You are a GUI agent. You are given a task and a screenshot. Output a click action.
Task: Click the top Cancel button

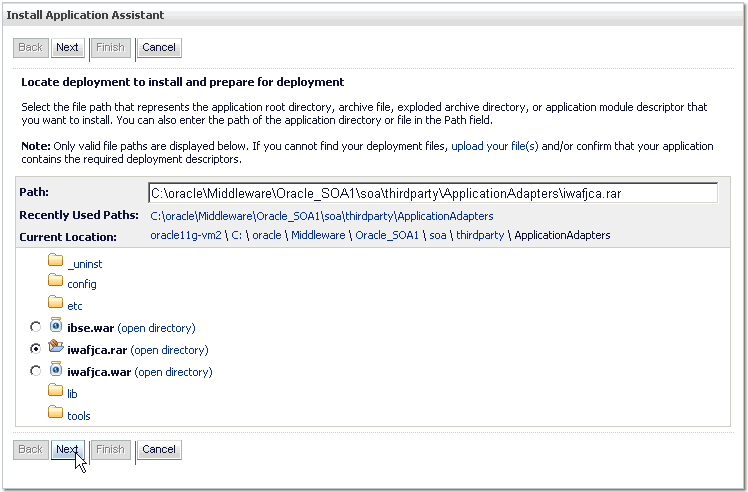coord(159,48)
